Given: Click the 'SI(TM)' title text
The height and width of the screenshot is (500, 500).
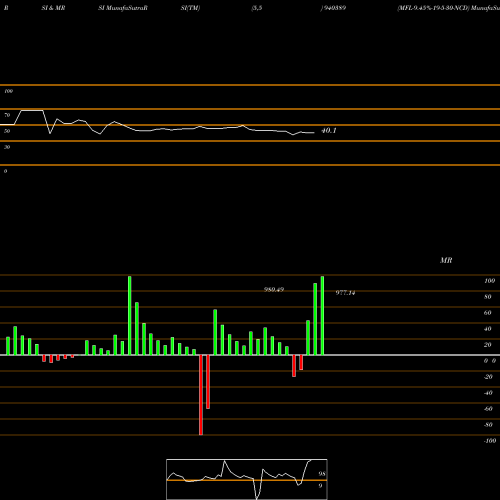Looking at the screenshot, I should tap(190, 8).
